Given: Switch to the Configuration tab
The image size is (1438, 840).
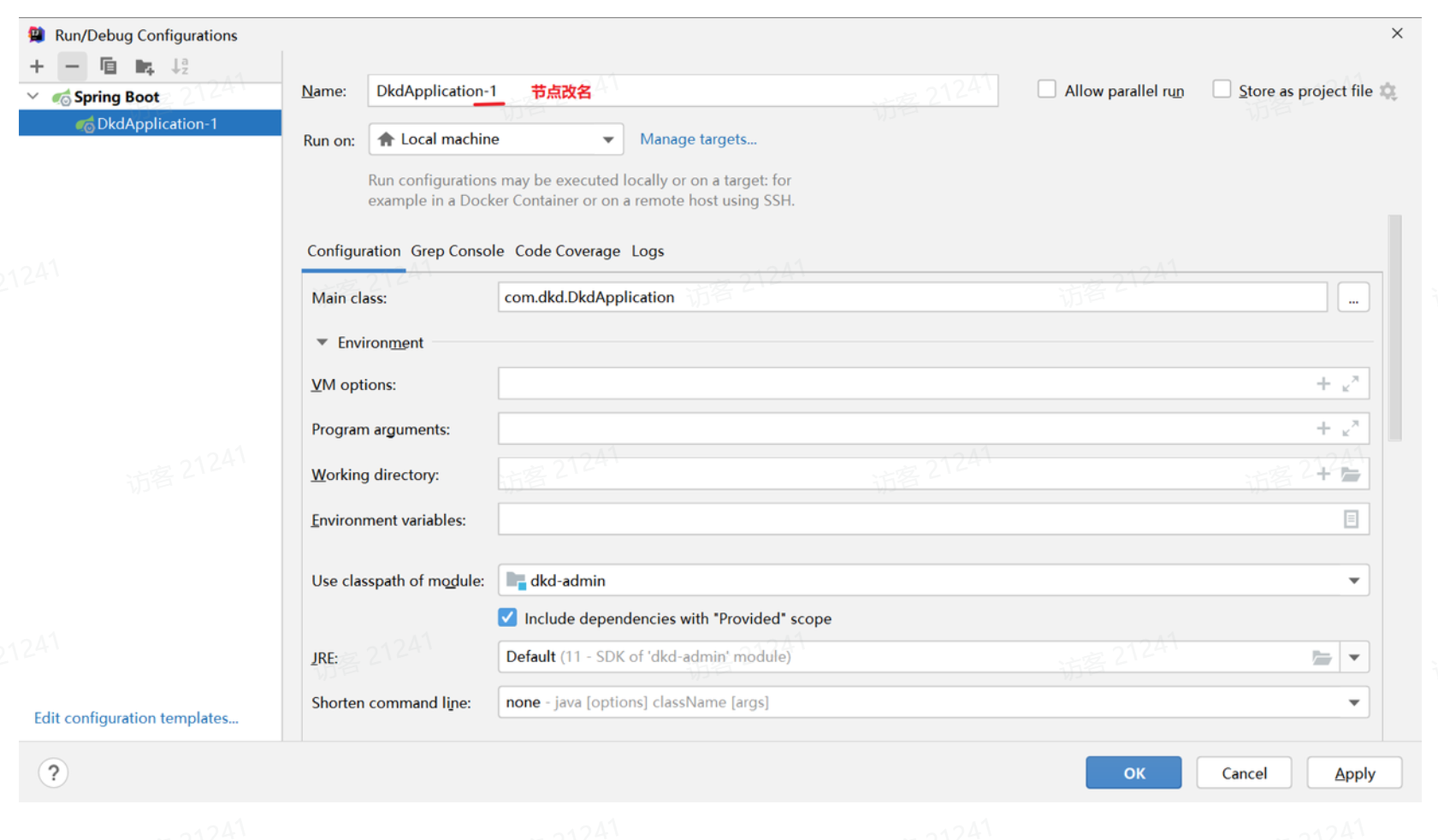Looking at the screenshot, I should point(353,251).
